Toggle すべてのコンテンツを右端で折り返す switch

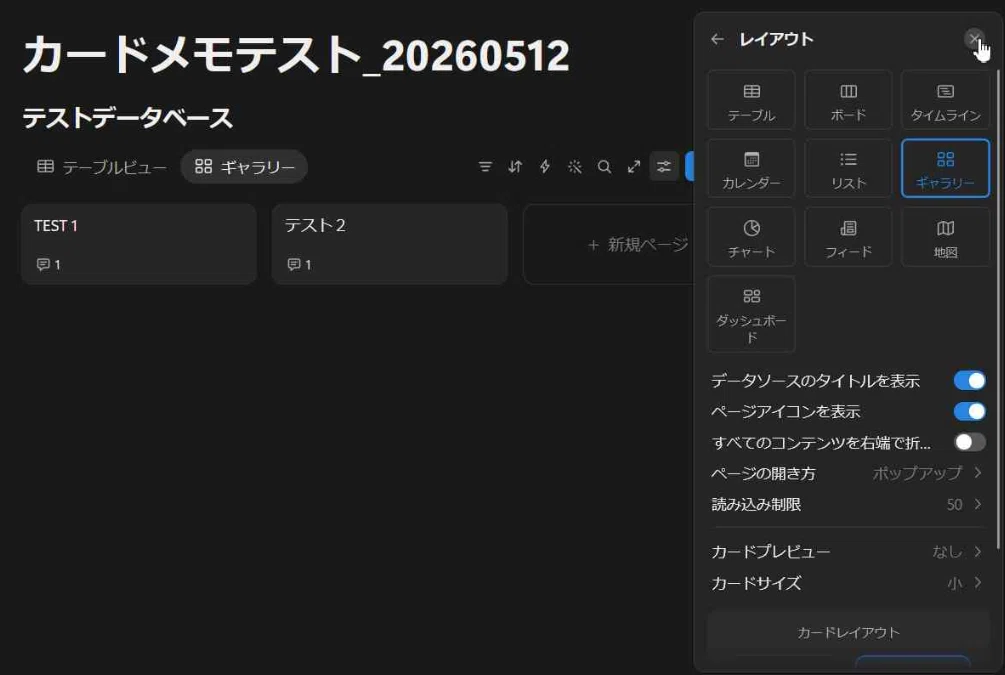click(969, 442)
